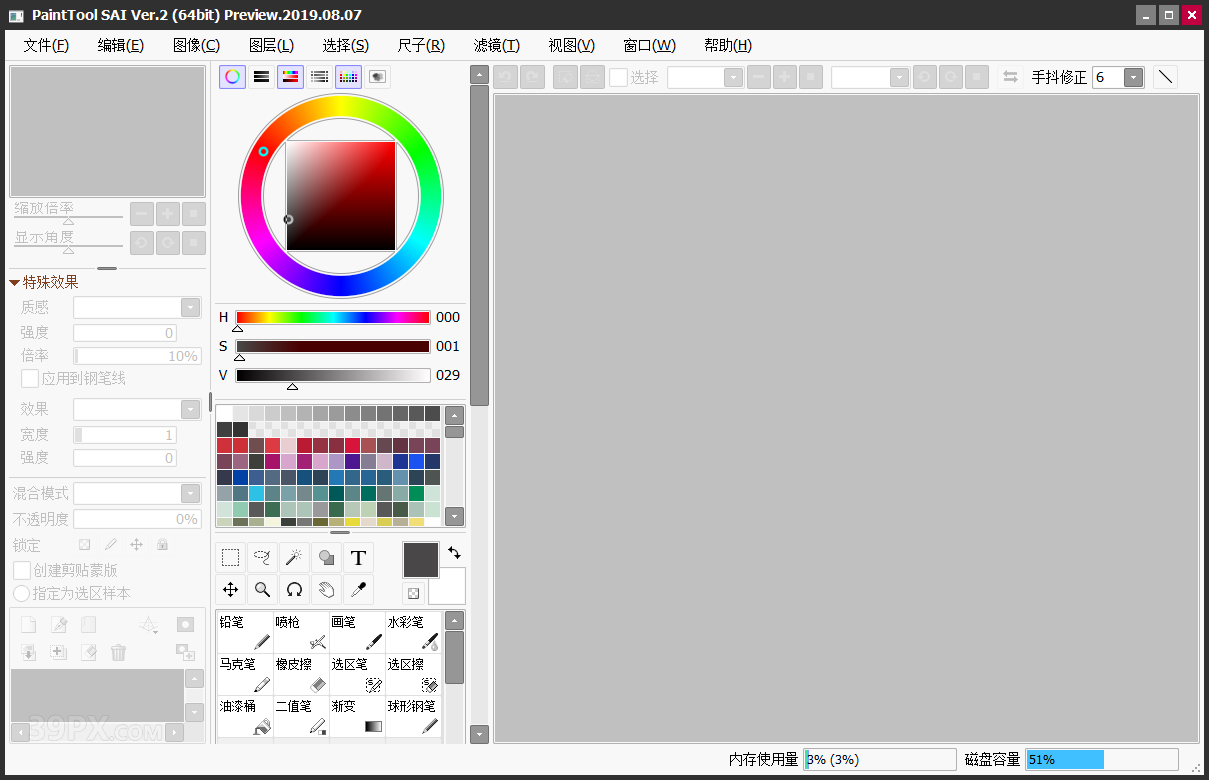This screenshot has width=1209, height=780.
Task: Check the 应用到钢笔线 checkbox
Action: [30, 379]
